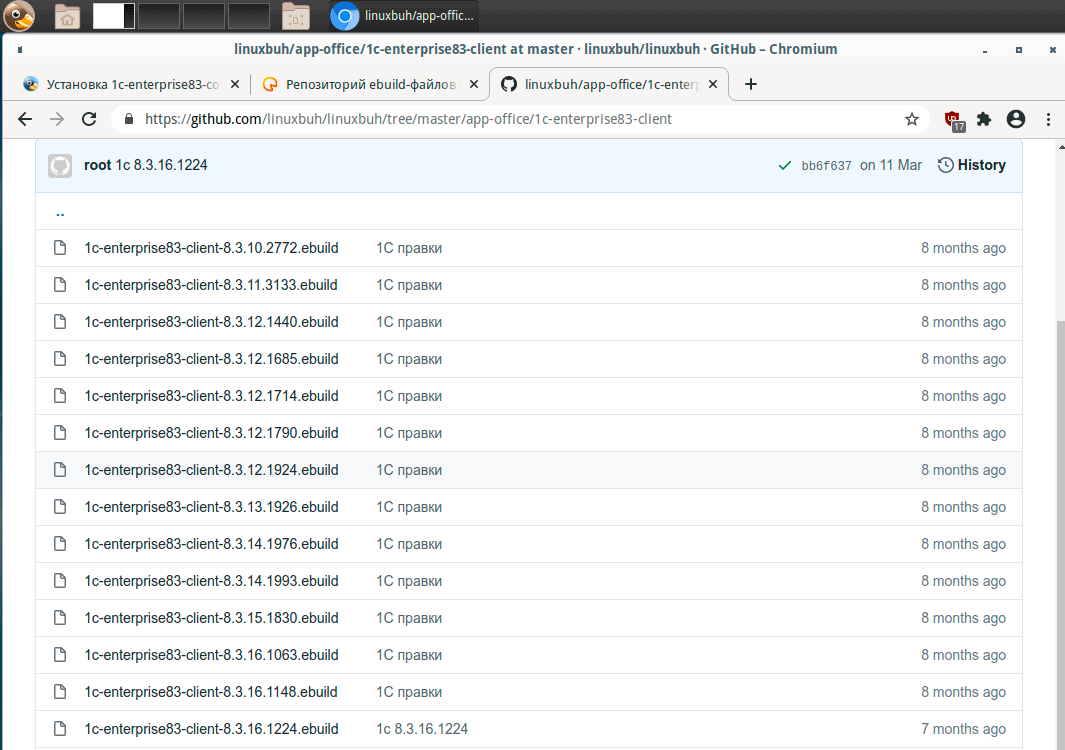Click the green commit status checkmark
Viewport: 1065px width, 750px height.
pos(785,165)
